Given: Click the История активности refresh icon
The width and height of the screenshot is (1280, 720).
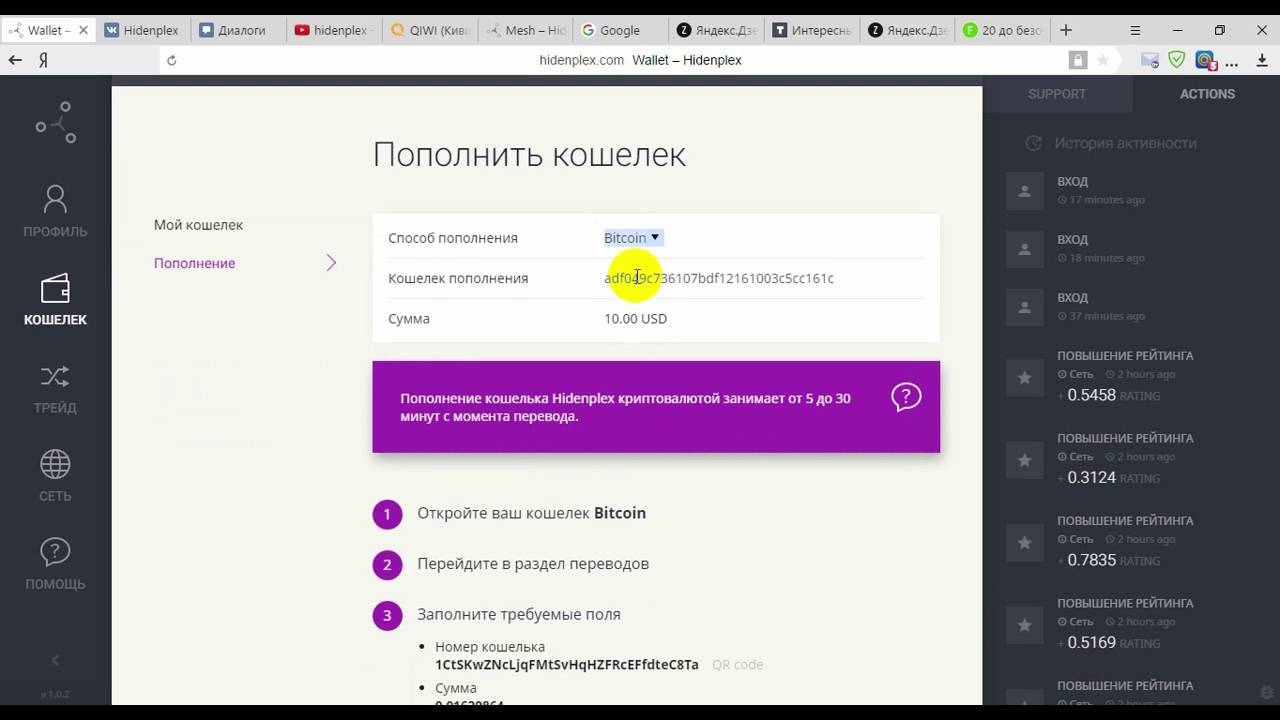Looking at the screenshot, I should click(1034, 143).
